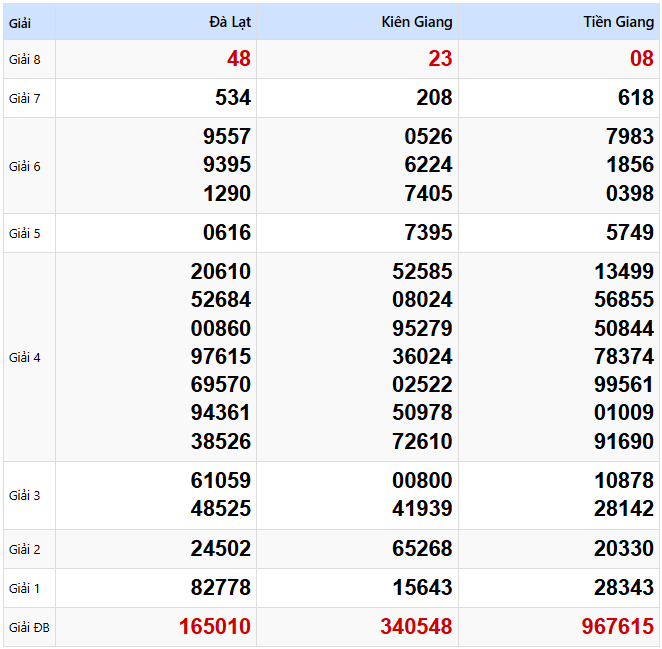
Task: Click Giải 7 number 618
Action: point(636,98)
